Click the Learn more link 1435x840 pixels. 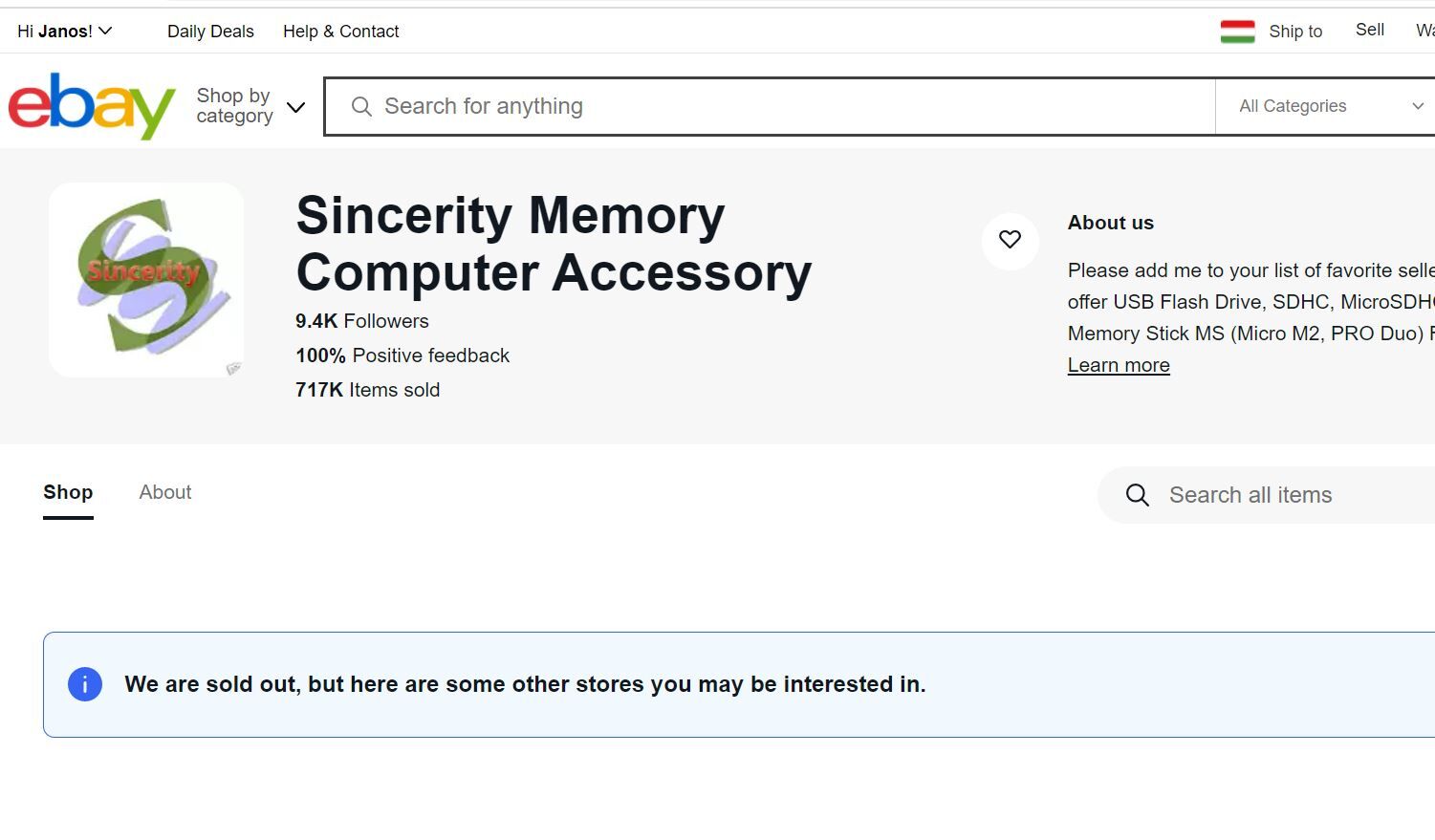coord(1119,365)
